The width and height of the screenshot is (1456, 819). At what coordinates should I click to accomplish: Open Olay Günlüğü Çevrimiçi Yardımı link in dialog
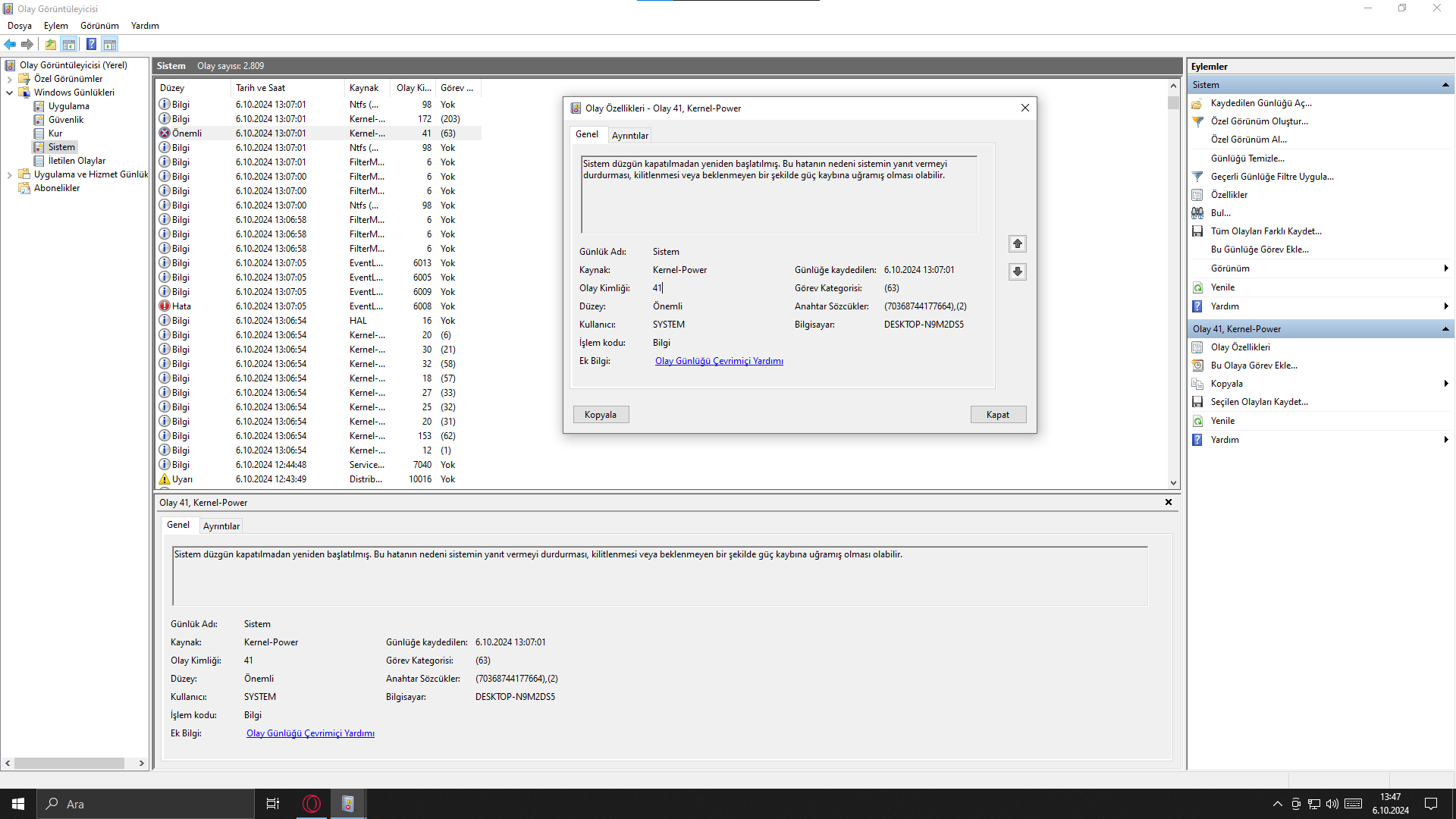click(719, 361)
